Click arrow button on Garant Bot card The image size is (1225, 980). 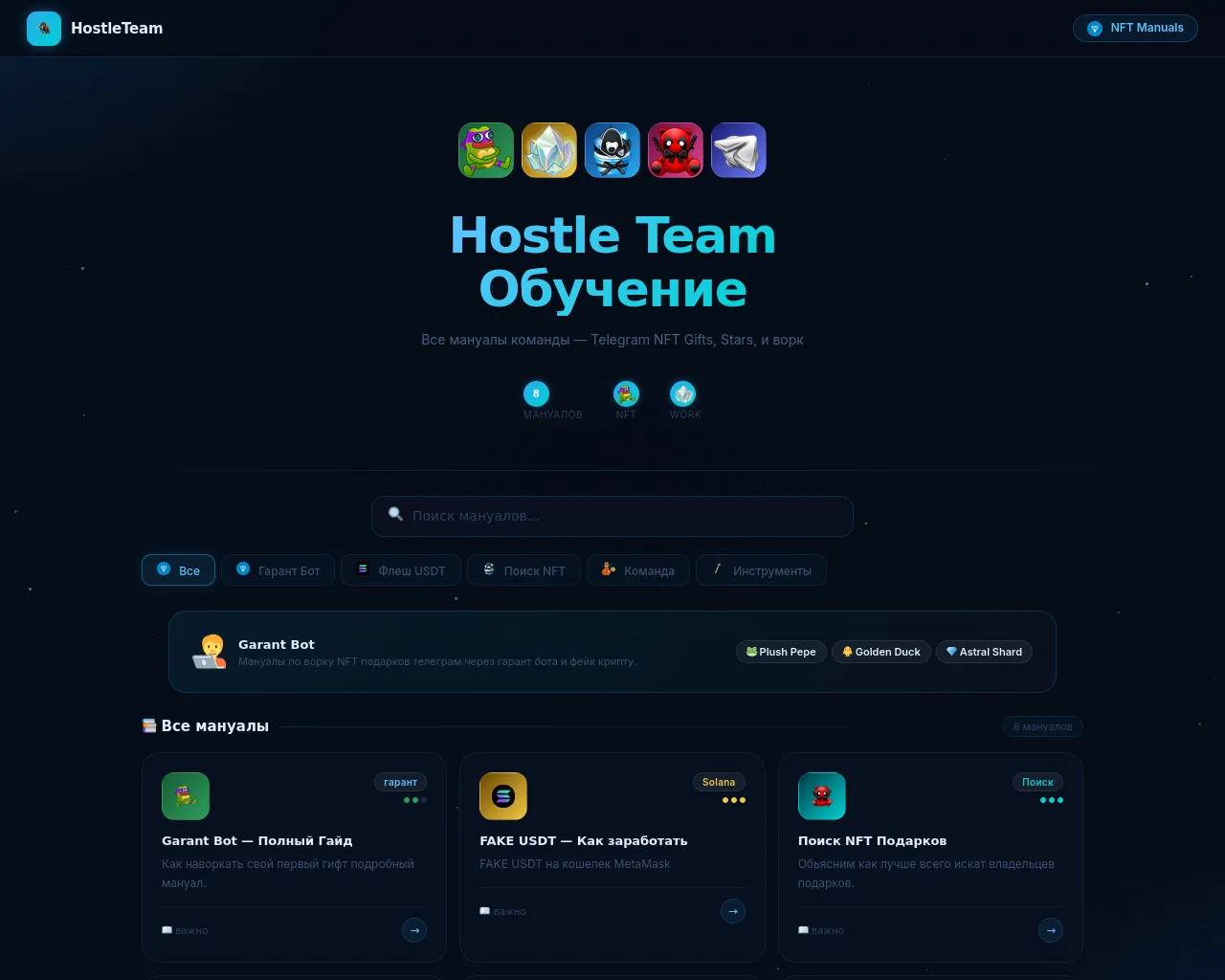414,930
